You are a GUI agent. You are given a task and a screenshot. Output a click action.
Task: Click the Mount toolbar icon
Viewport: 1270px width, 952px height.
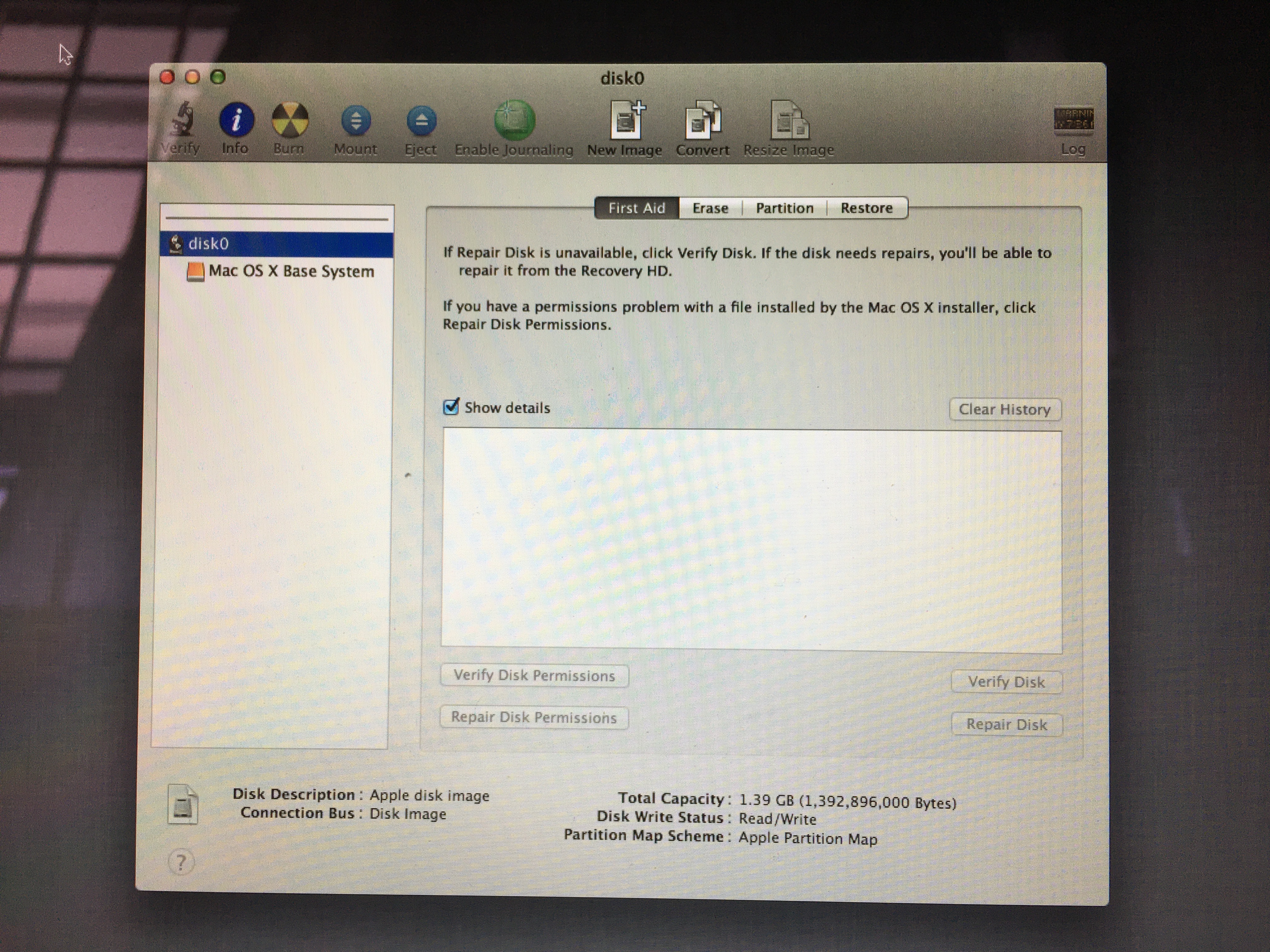coord(356,121)
